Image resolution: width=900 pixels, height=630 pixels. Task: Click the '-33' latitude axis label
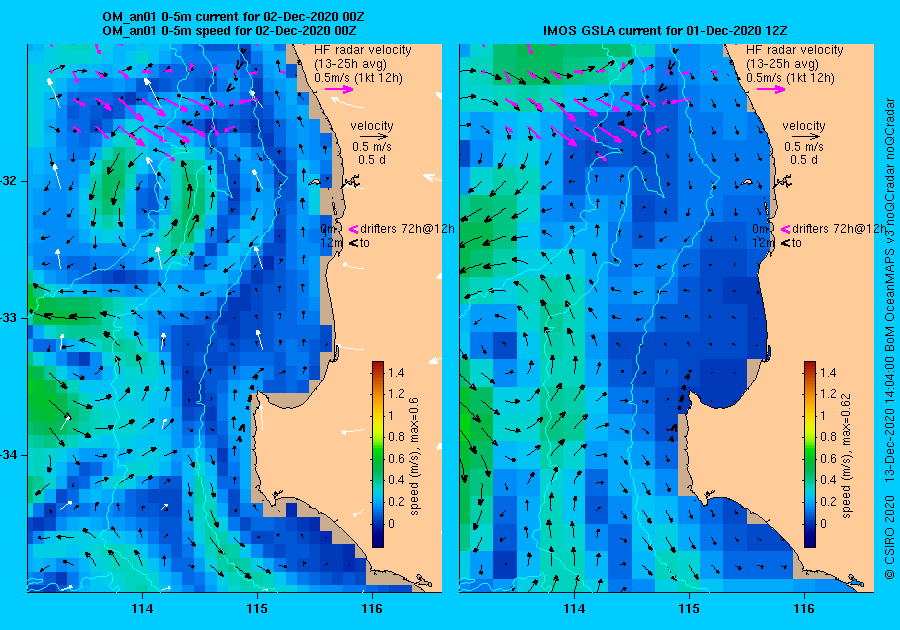click(10, 318)
